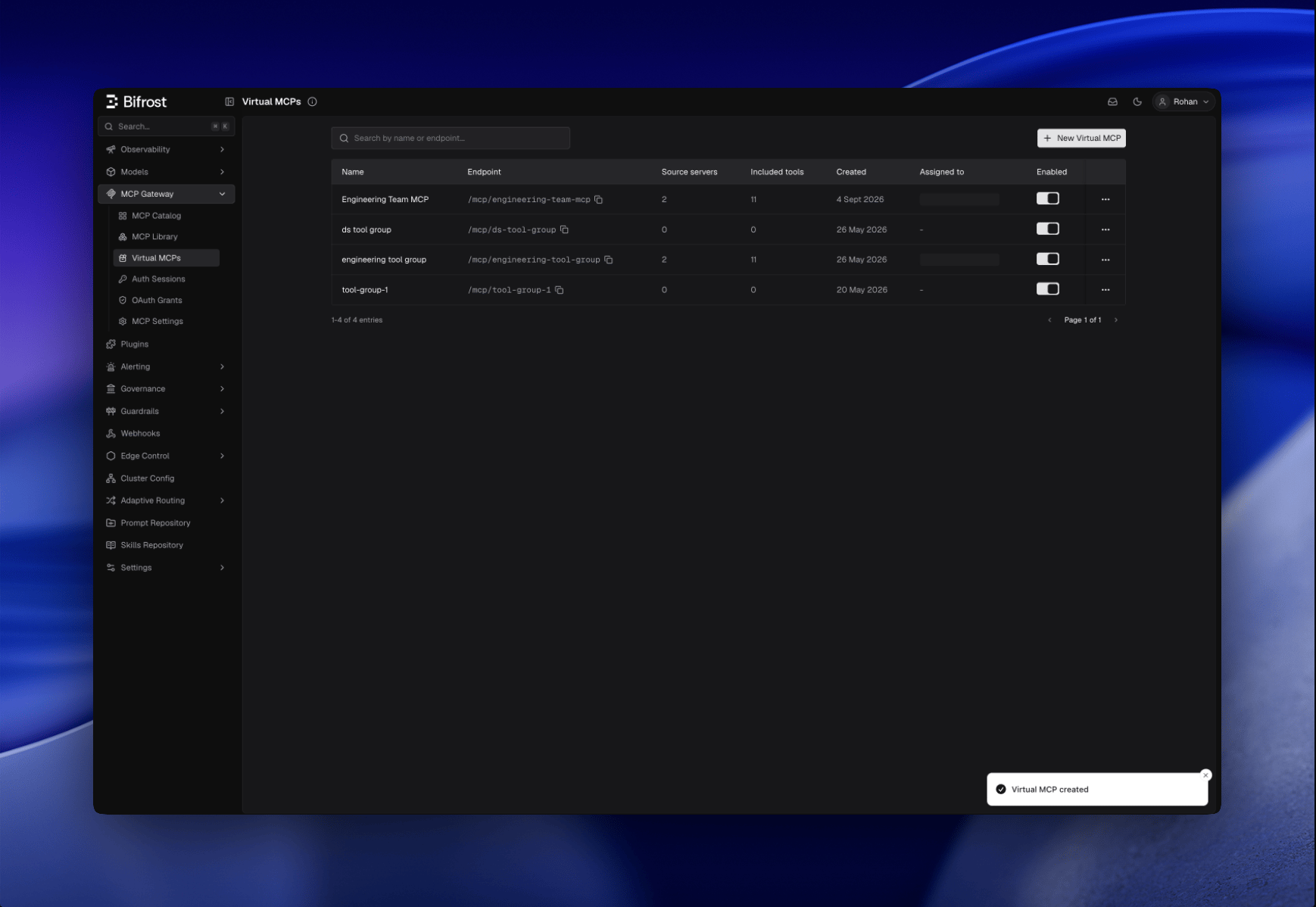Collapse sidebar using panel toggle icon
This screenshot has height=907, width=1316.
point(229,101)
